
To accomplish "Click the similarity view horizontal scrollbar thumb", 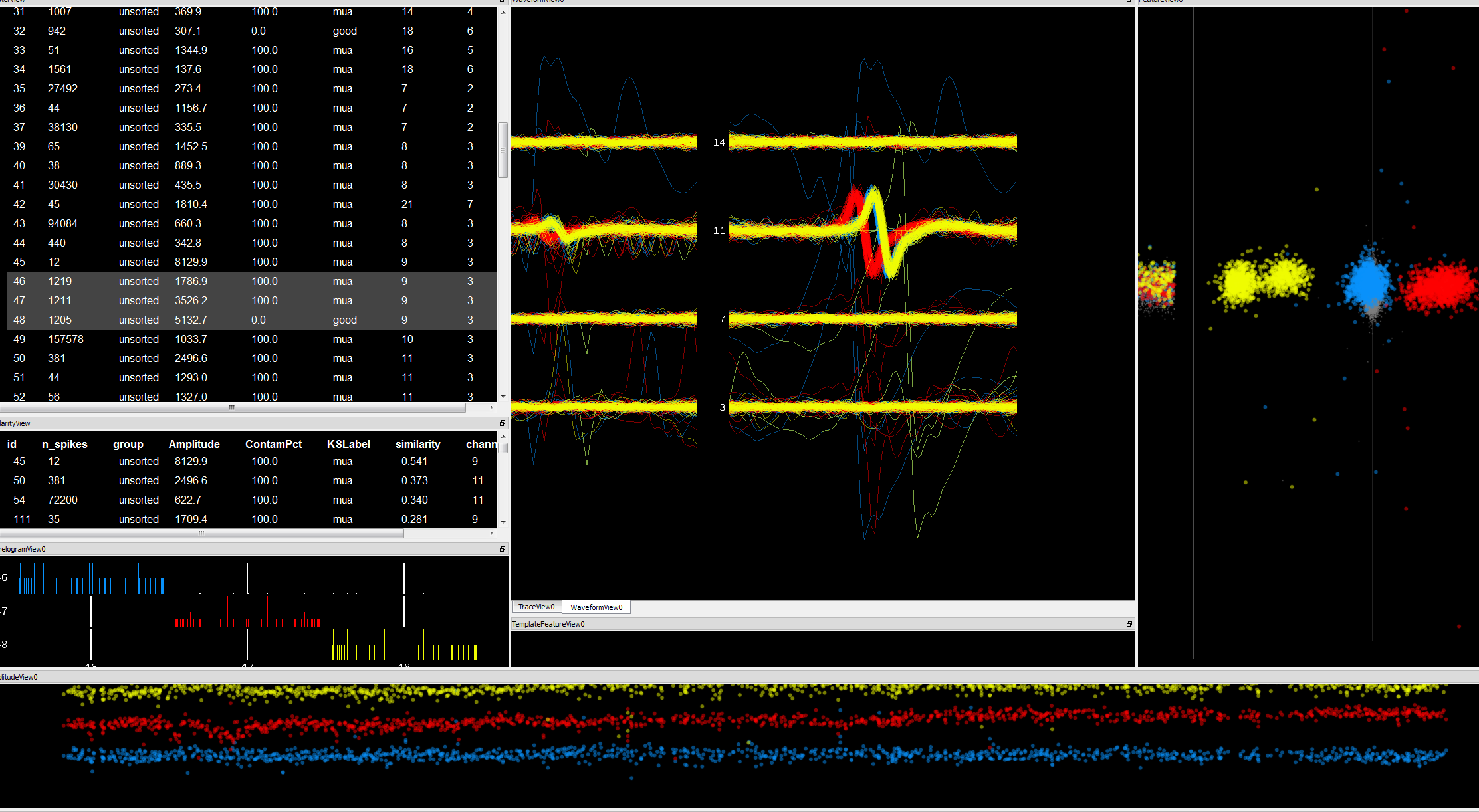I will coord(201,533).
